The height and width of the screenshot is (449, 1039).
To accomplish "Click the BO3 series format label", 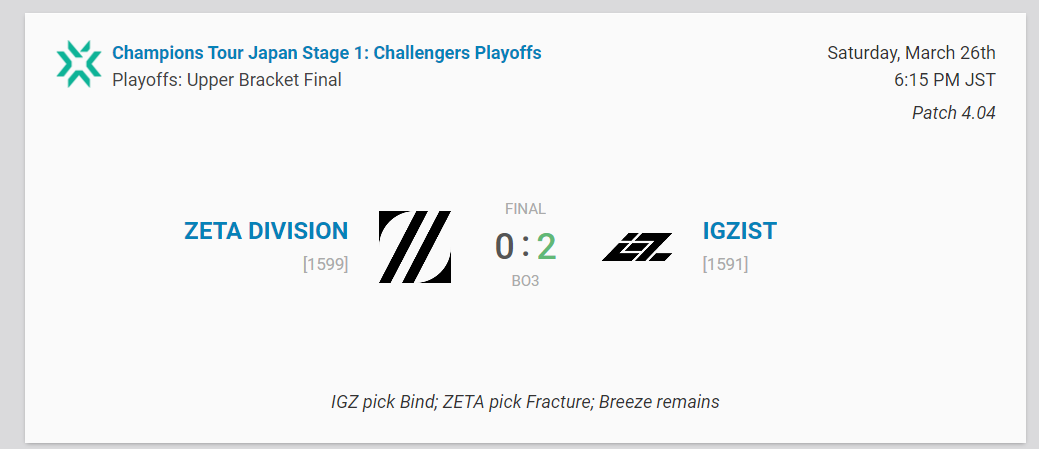I will [x=525, y=281].
